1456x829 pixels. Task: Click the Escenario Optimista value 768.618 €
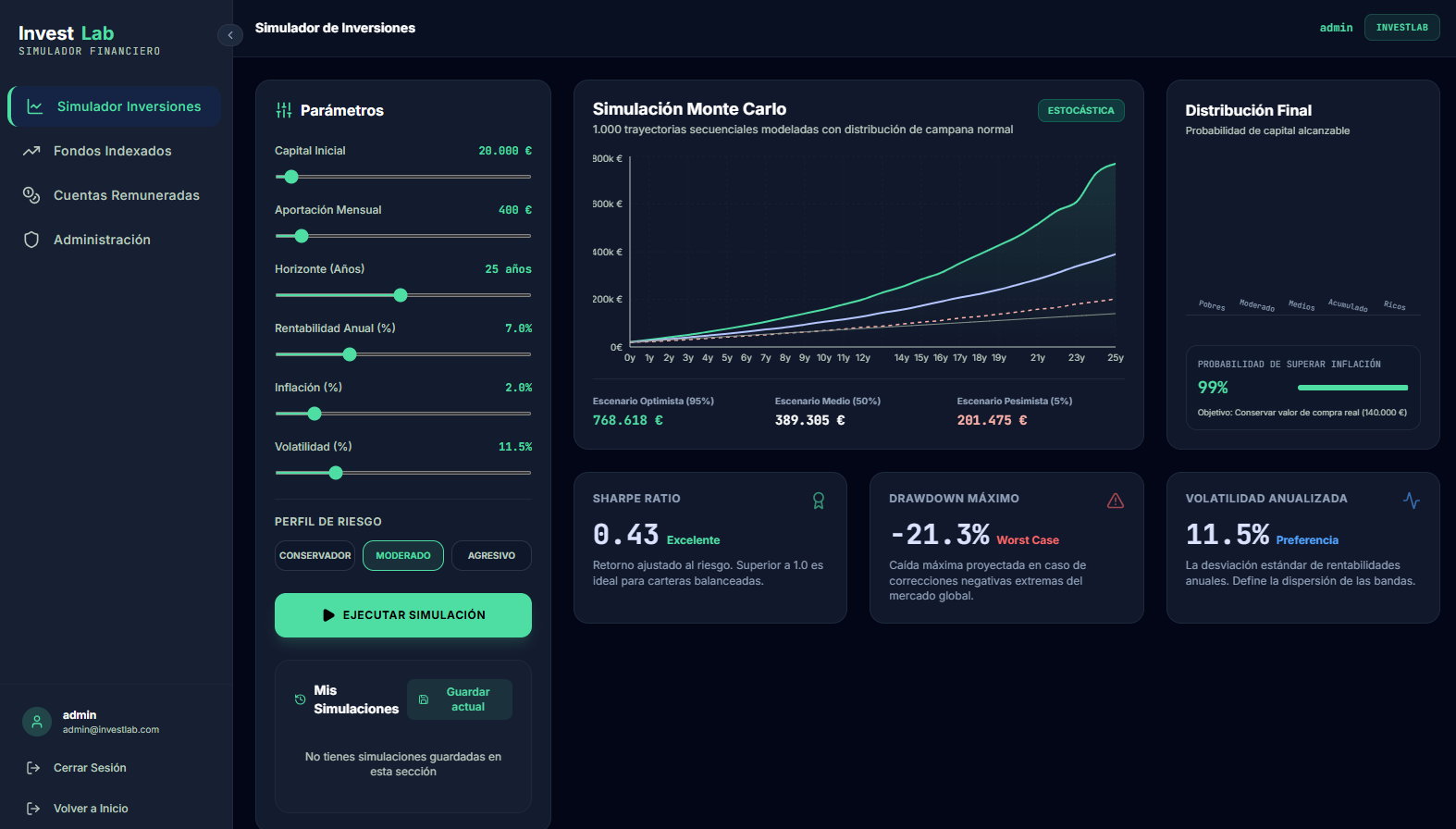pos(628,420)
